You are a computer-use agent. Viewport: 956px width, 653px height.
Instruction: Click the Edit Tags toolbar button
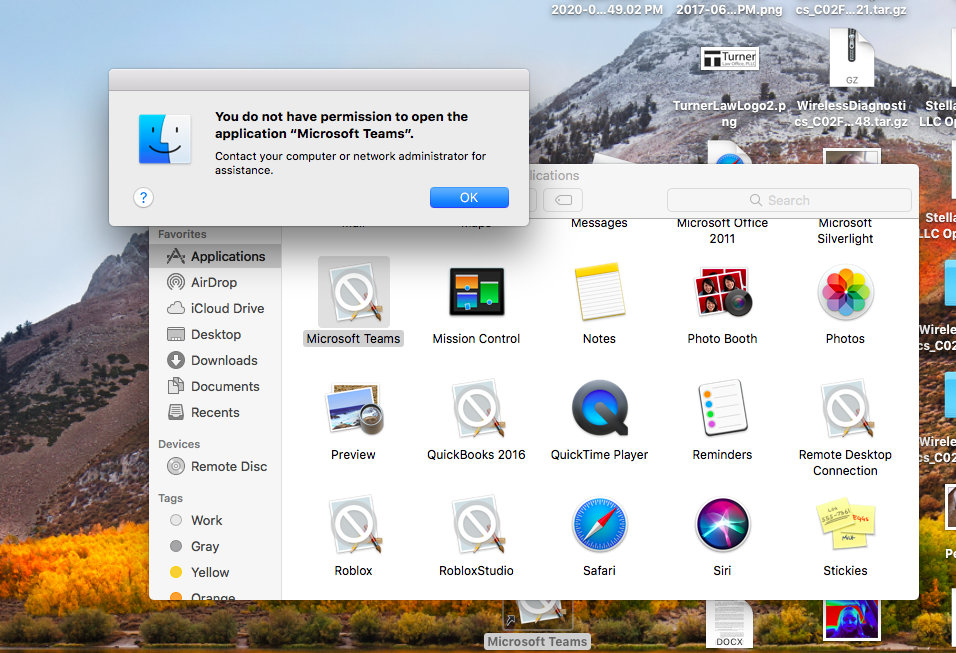pyautogui.click(x=563, y=200)
